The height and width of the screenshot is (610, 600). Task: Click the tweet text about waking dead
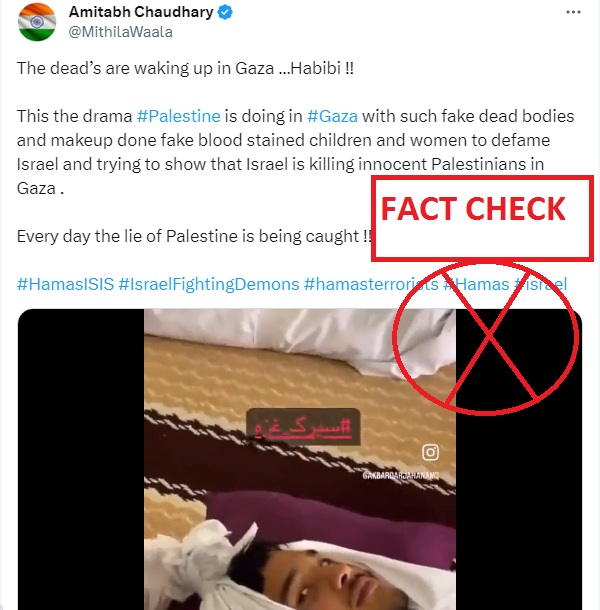coord(185,68)
